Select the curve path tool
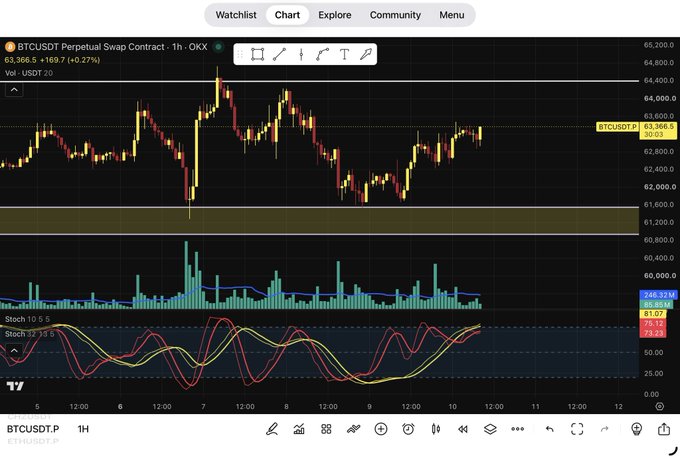The width and height of the screenshot is (680, 458). pos(322,54)
